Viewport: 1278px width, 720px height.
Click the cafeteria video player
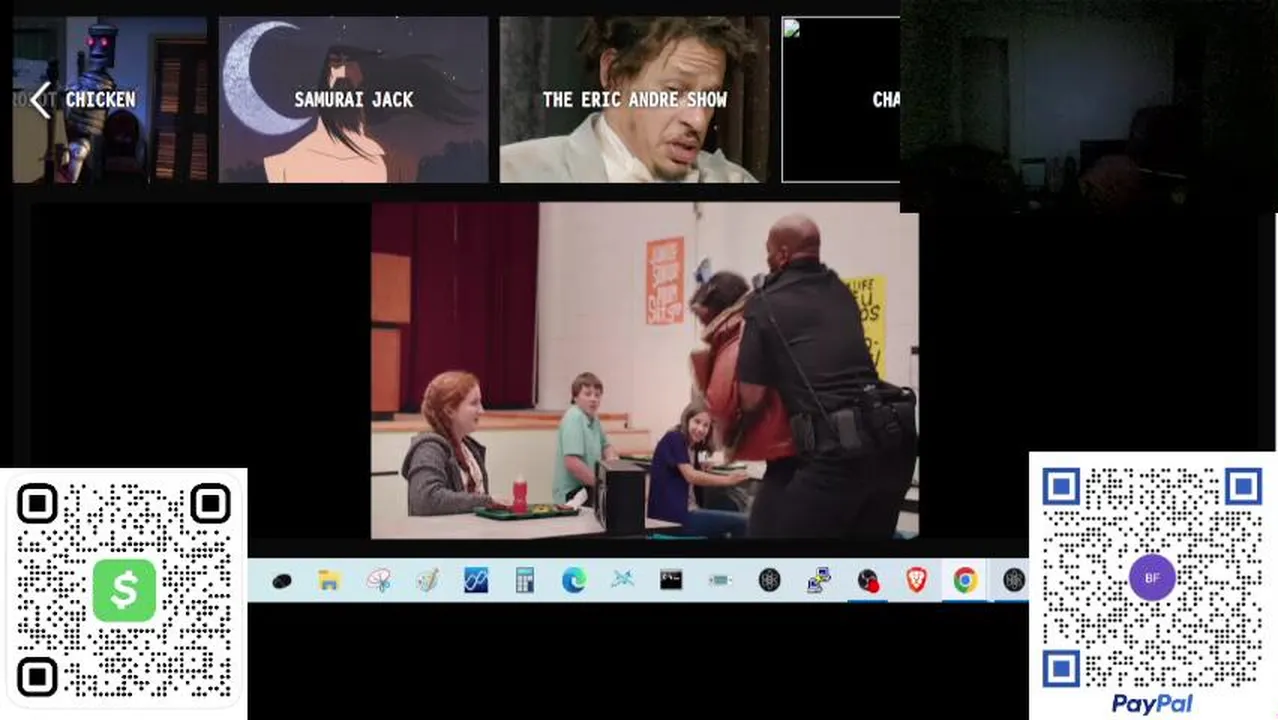(x=645, y=371)
